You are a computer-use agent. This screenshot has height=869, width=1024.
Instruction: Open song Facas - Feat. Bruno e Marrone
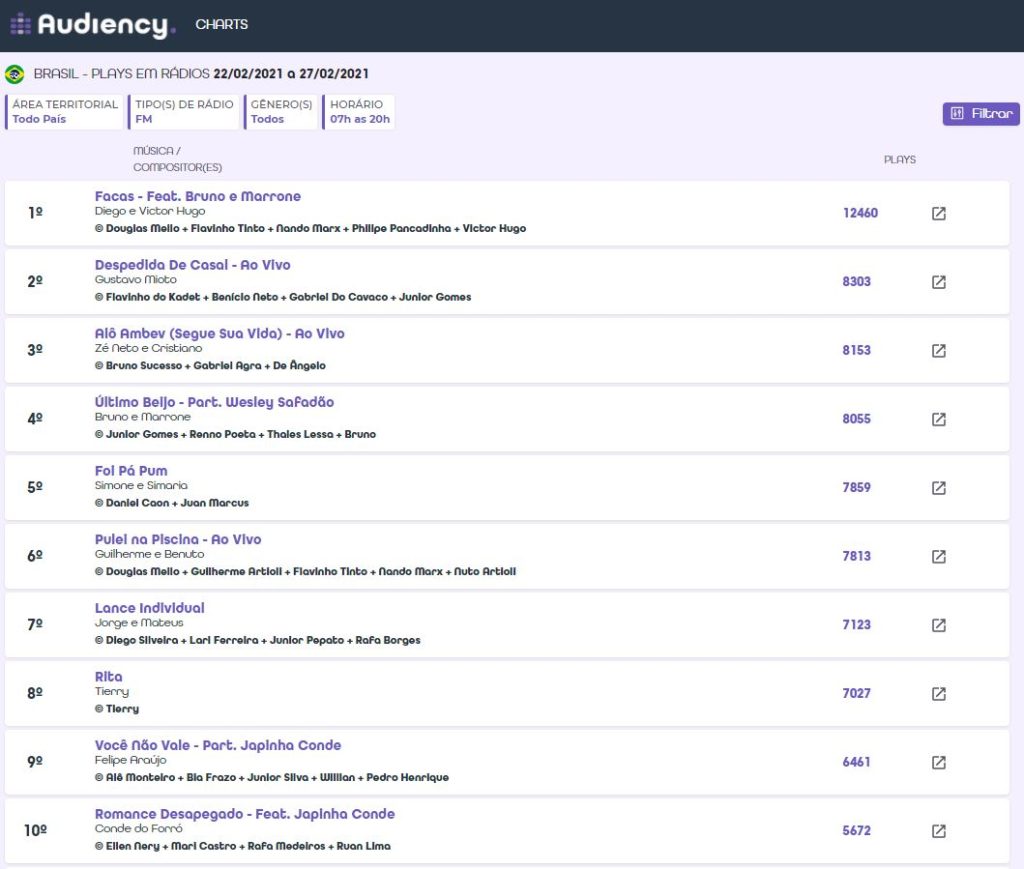(x=198, y=197)
